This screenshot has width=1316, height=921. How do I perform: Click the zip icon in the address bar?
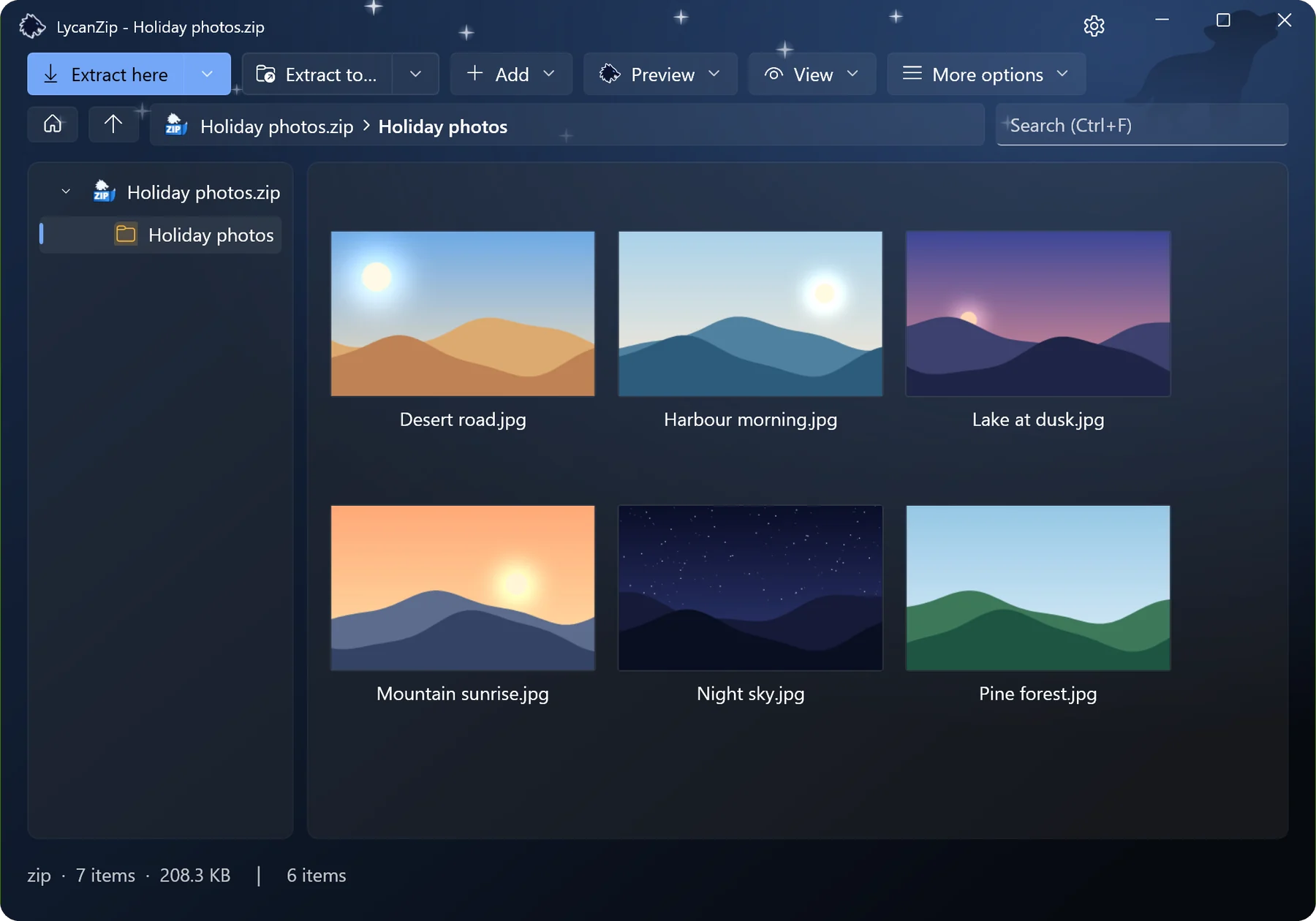tap(176, 125)
